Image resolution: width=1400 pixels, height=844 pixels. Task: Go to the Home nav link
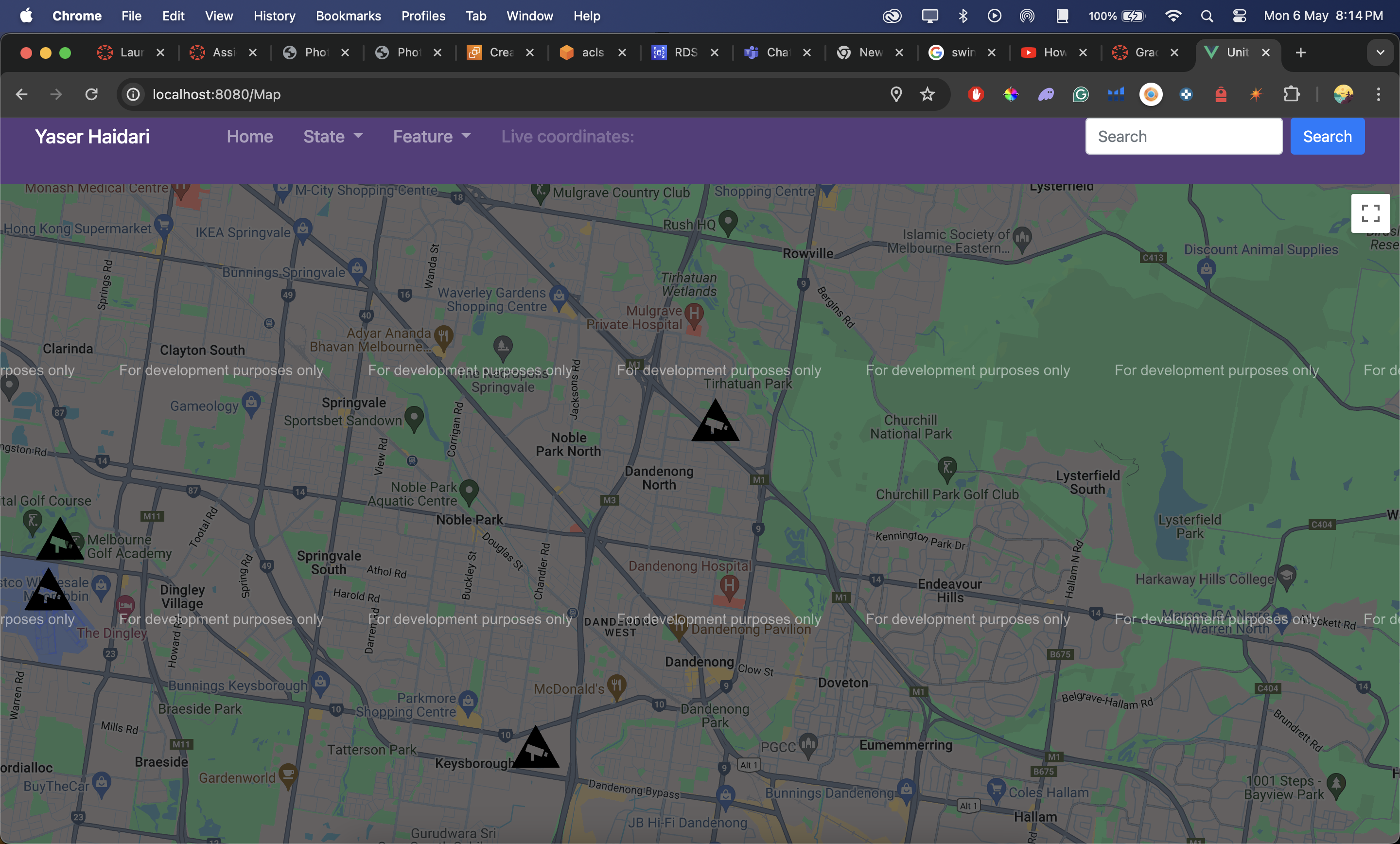[249, 137]
